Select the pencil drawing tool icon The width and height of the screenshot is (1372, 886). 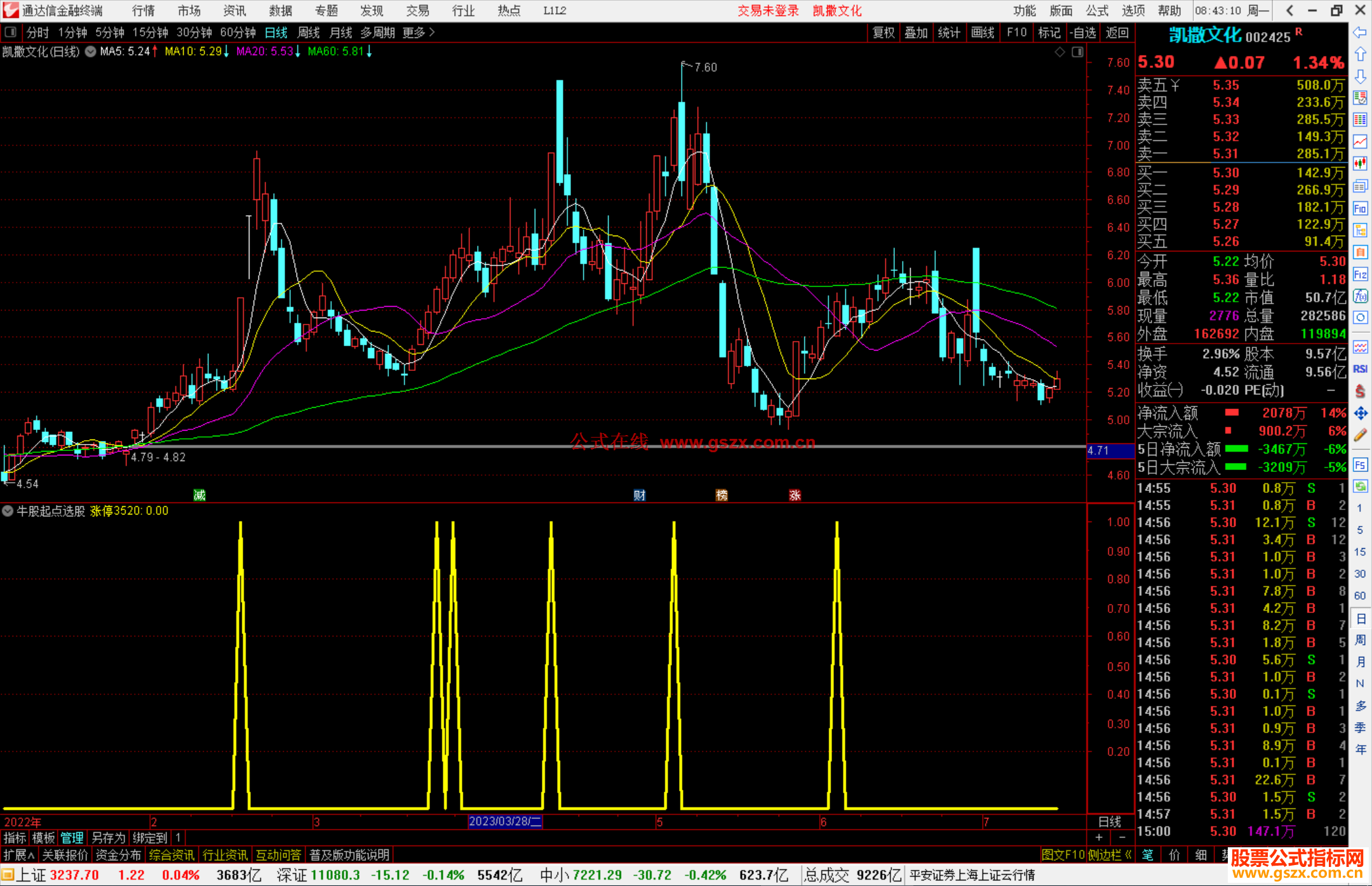pos(1360,436)
